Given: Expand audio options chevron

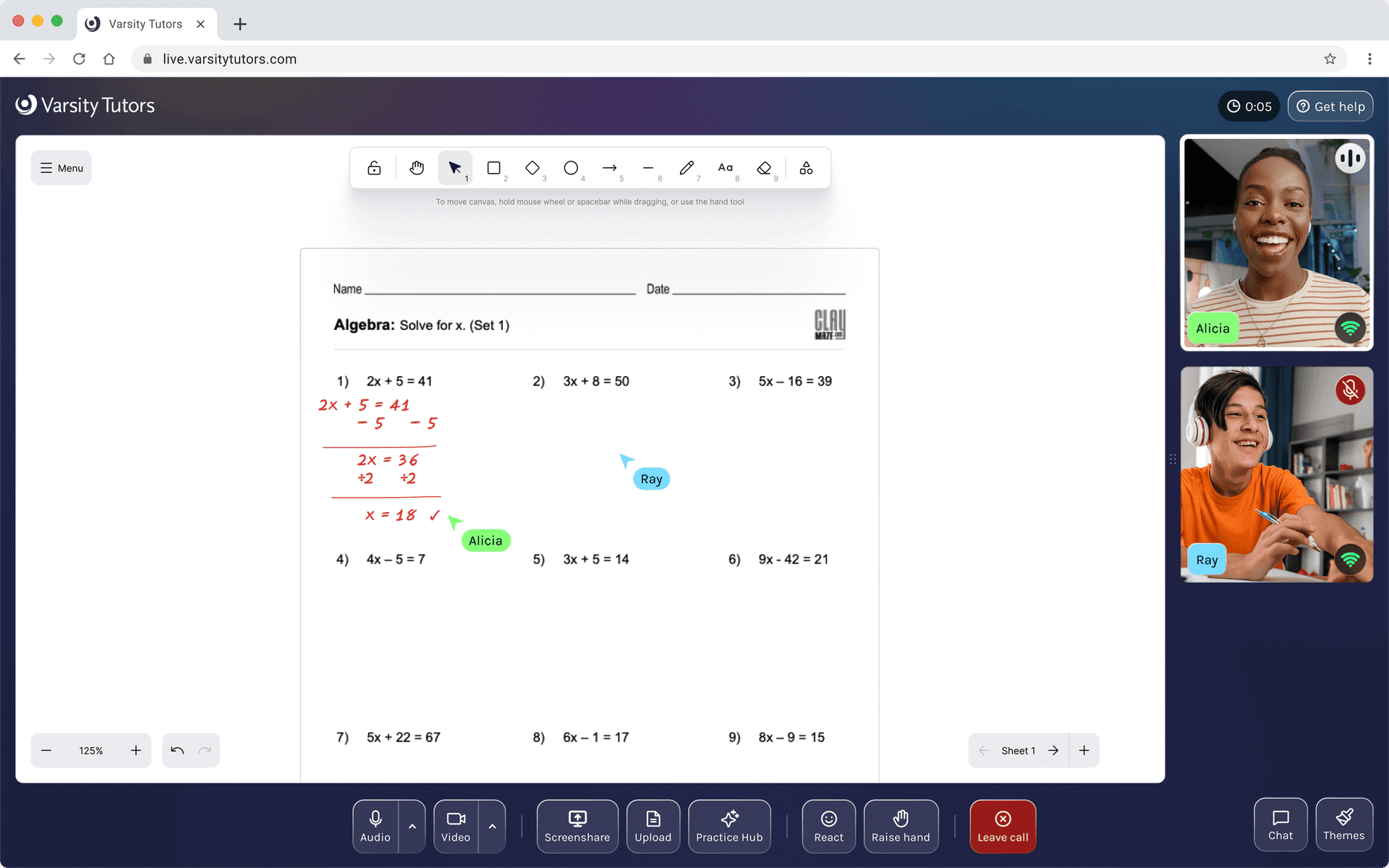Looking at the screenshot, I should pos(412,826).
